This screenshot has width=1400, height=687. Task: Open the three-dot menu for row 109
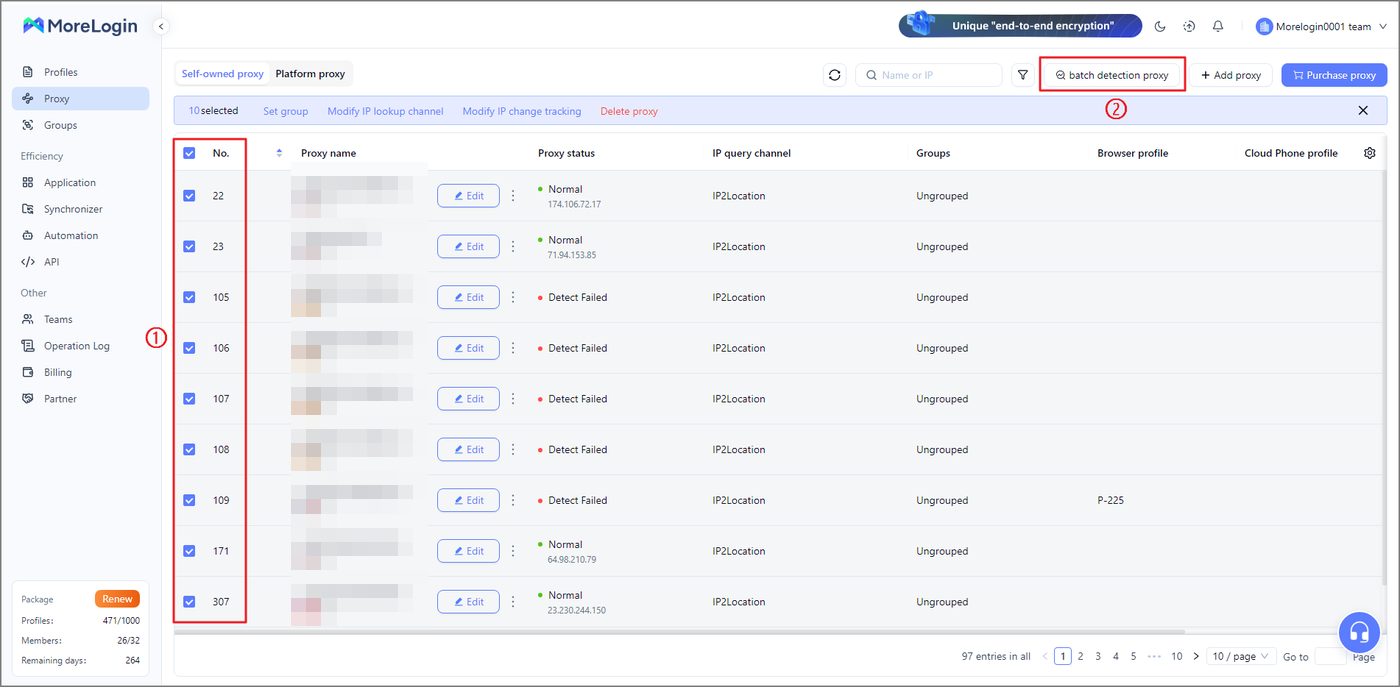[x=513, y=500]
